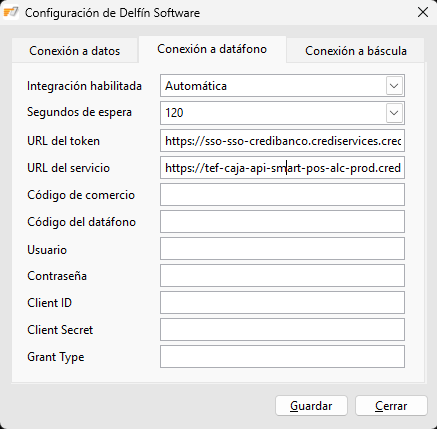Image resolution: width=437 pixels, height=429 pixels.
Task: Click the window title text
Action: [112, 13]
